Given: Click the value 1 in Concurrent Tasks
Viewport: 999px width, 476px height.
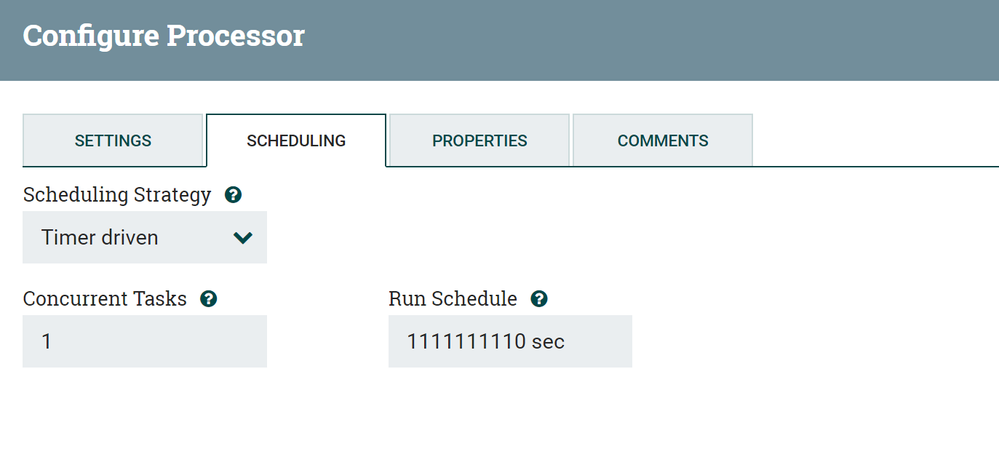Looking at the screenshot, I should point(47,342).
